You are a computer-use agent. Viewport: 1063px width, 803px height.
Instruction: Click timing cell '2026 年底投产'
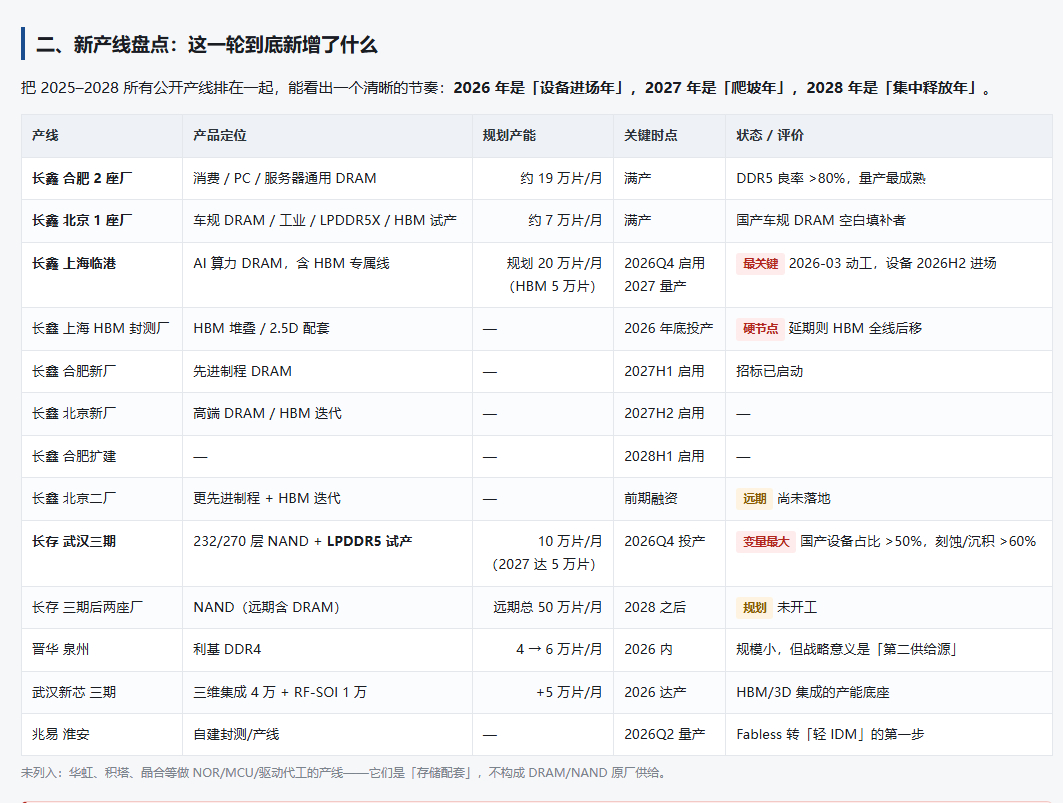668,328
